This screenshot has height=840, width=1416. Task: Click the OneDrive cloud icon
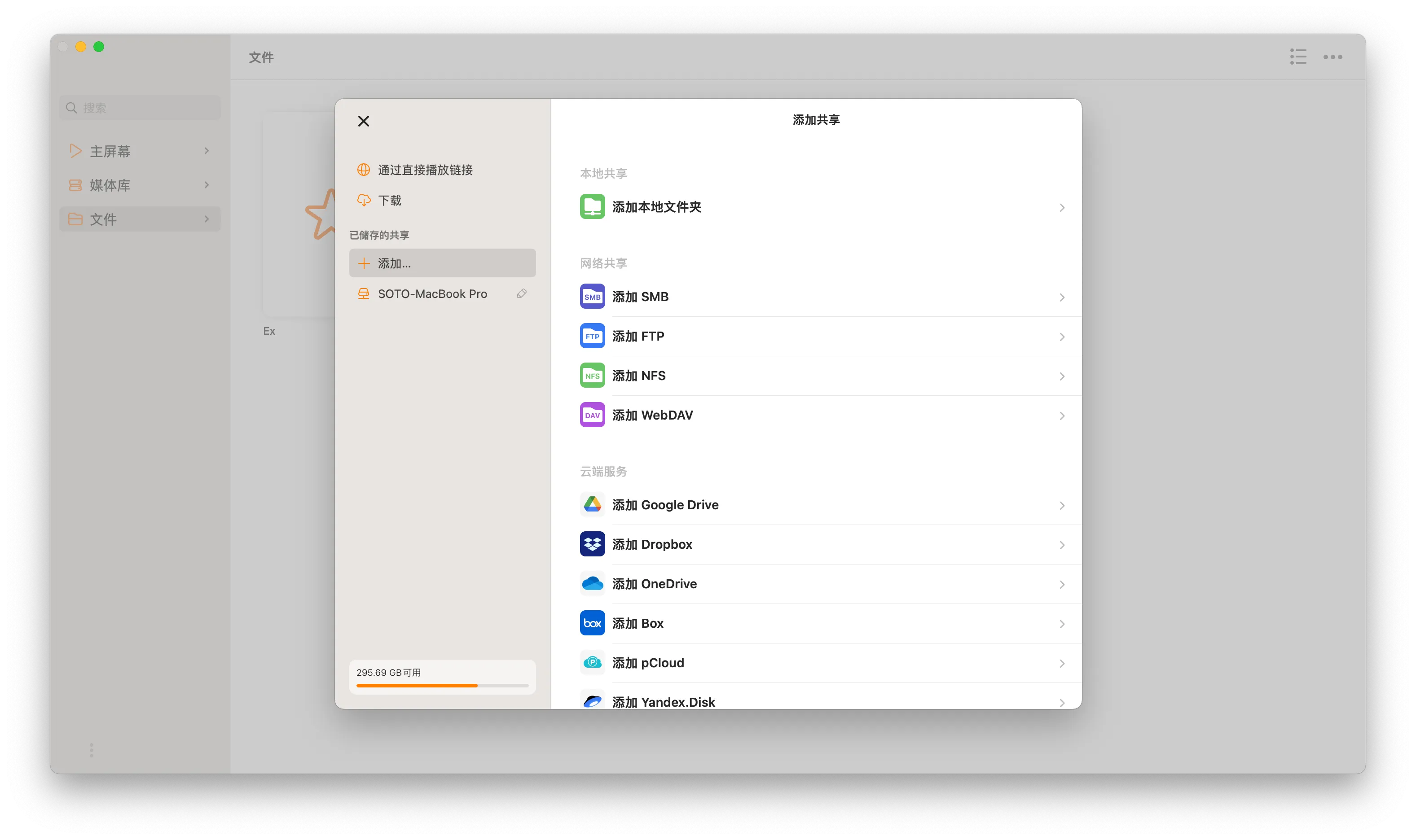pyautogui.click(x=592, y=584)
